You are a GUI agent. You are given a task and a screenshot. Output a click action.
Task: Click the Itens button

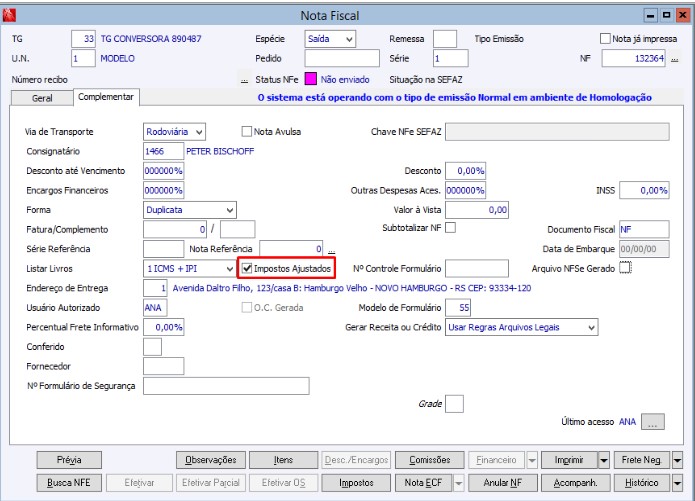(x=283, y=460)
